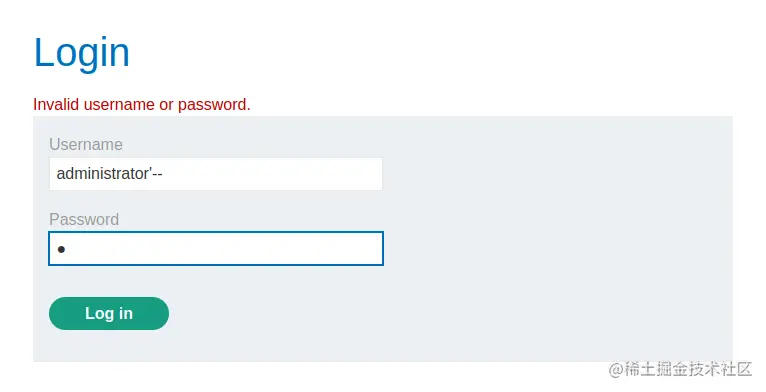
Task: Click the green Log in button
Action: tap(109, 313)
